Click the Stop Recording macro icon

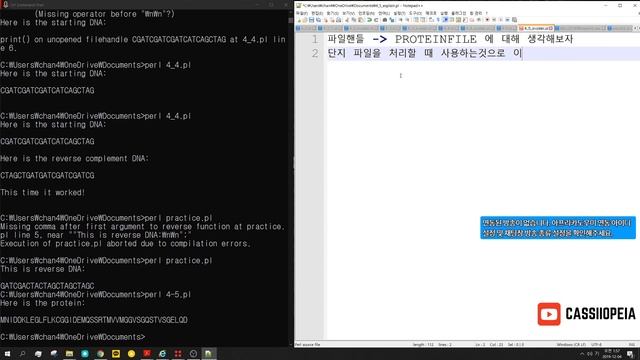coord(494,20)
